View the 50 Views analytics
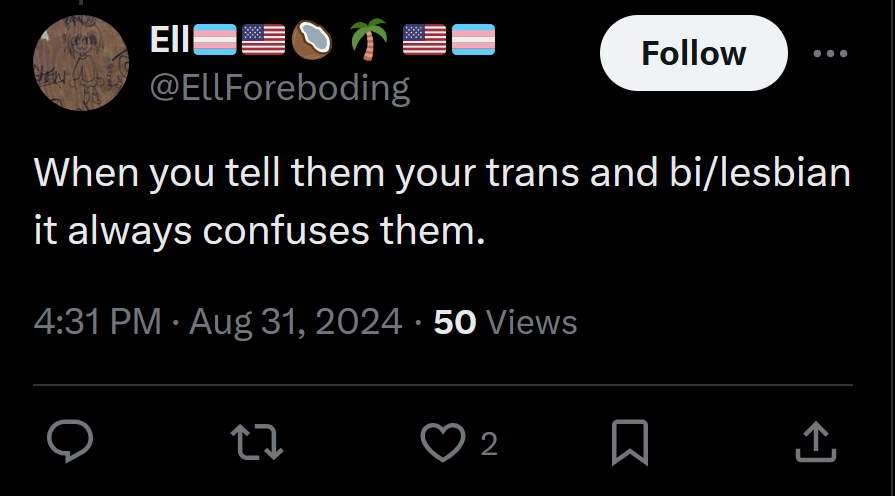The image size is (895, 496). coord(505,322)
